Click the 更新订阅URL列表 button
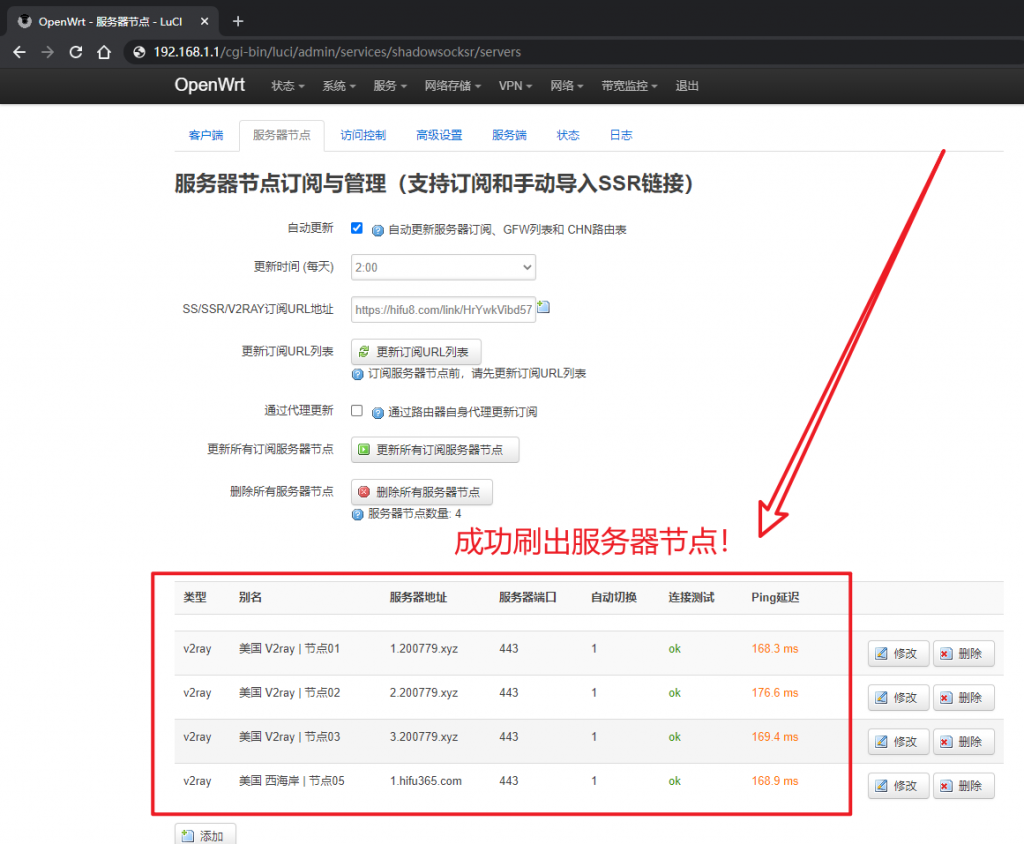 (x=416, y=351)
